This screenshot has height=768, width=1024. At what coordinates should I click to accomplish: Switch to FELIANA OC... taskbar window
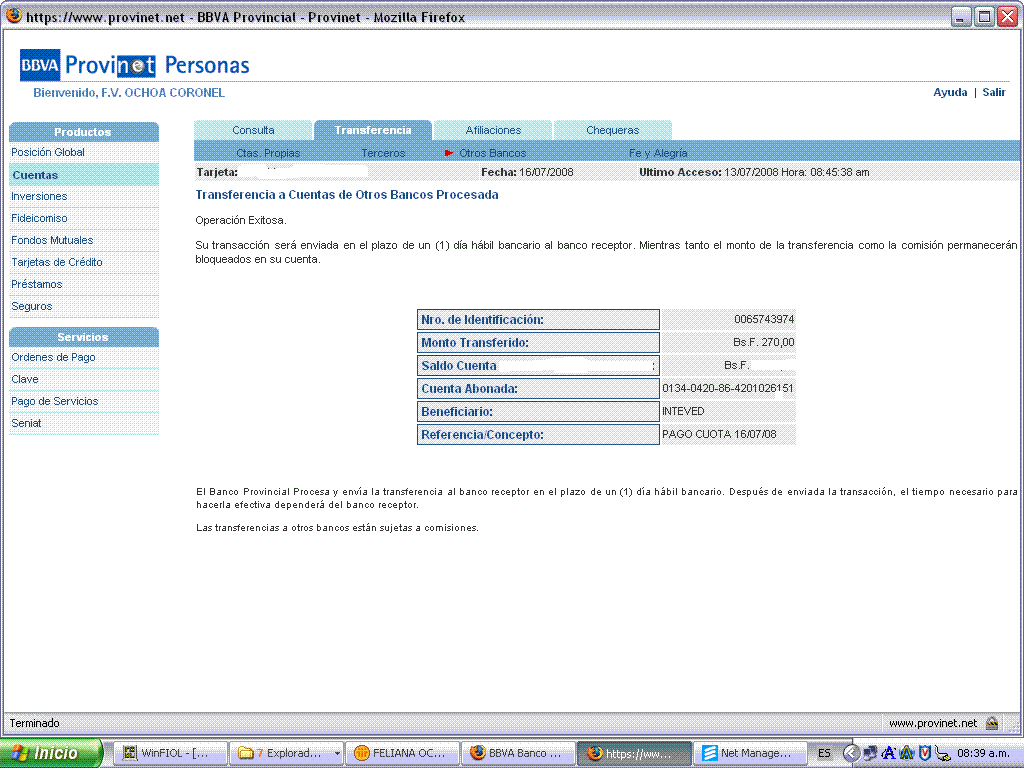pos(402,753)
